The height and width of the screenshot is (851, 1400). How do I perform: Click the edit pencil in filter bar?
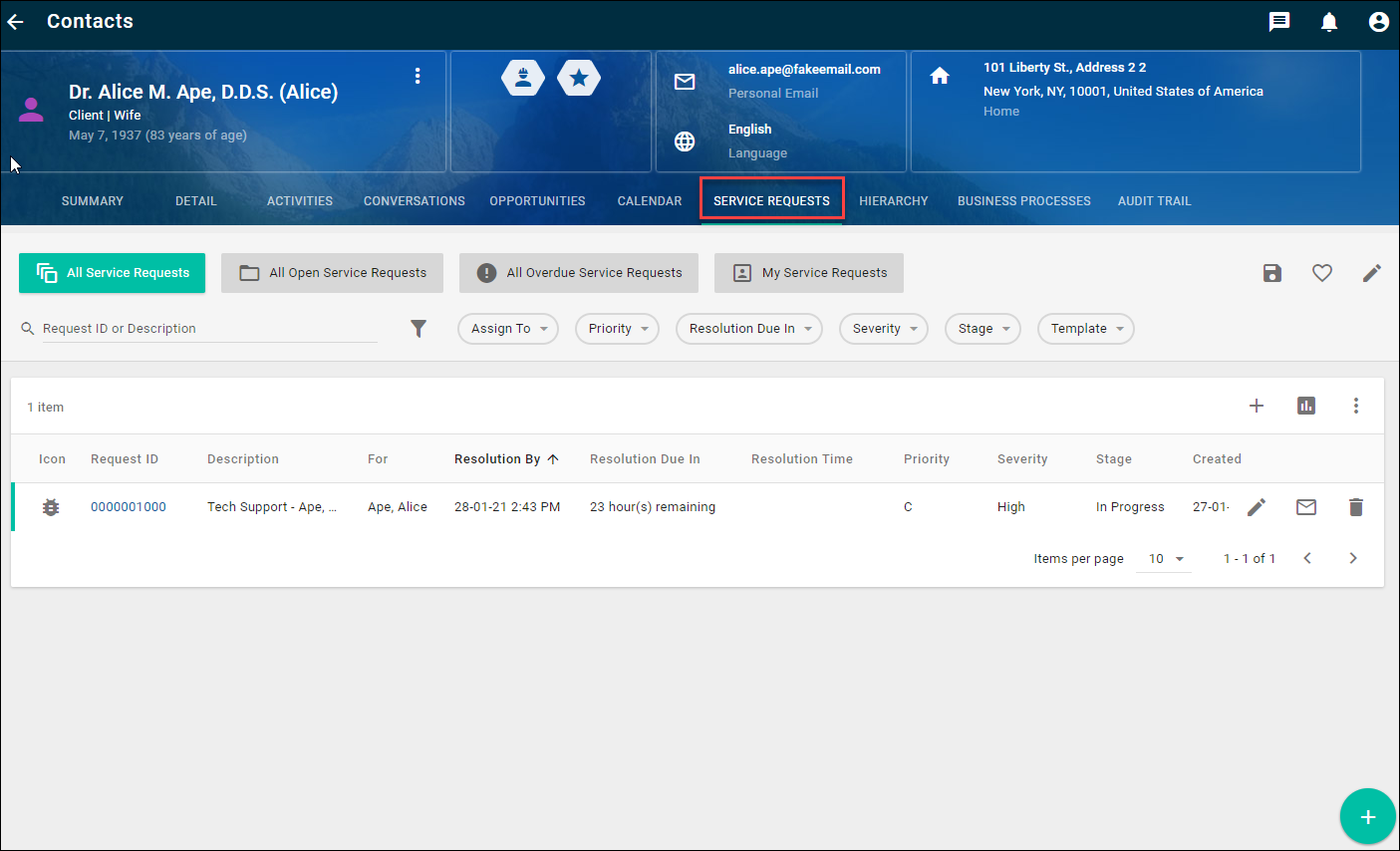click(x=1372, y=273)
